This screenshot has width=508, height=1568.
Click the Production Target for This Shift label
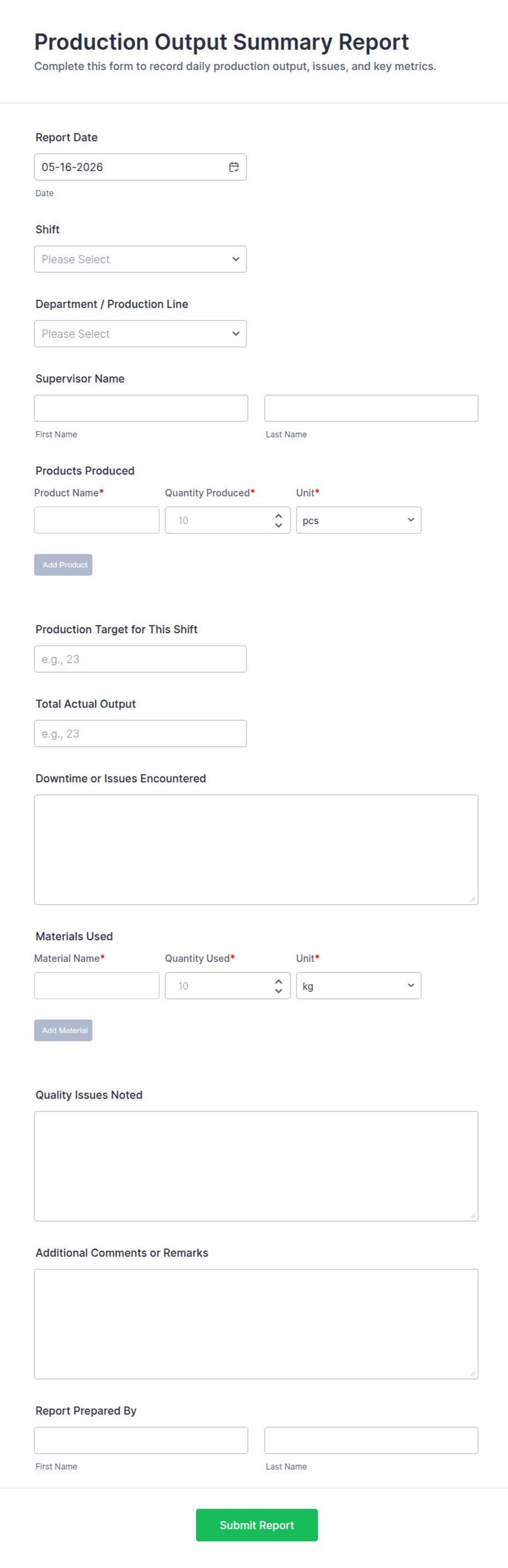pos(116,630)
